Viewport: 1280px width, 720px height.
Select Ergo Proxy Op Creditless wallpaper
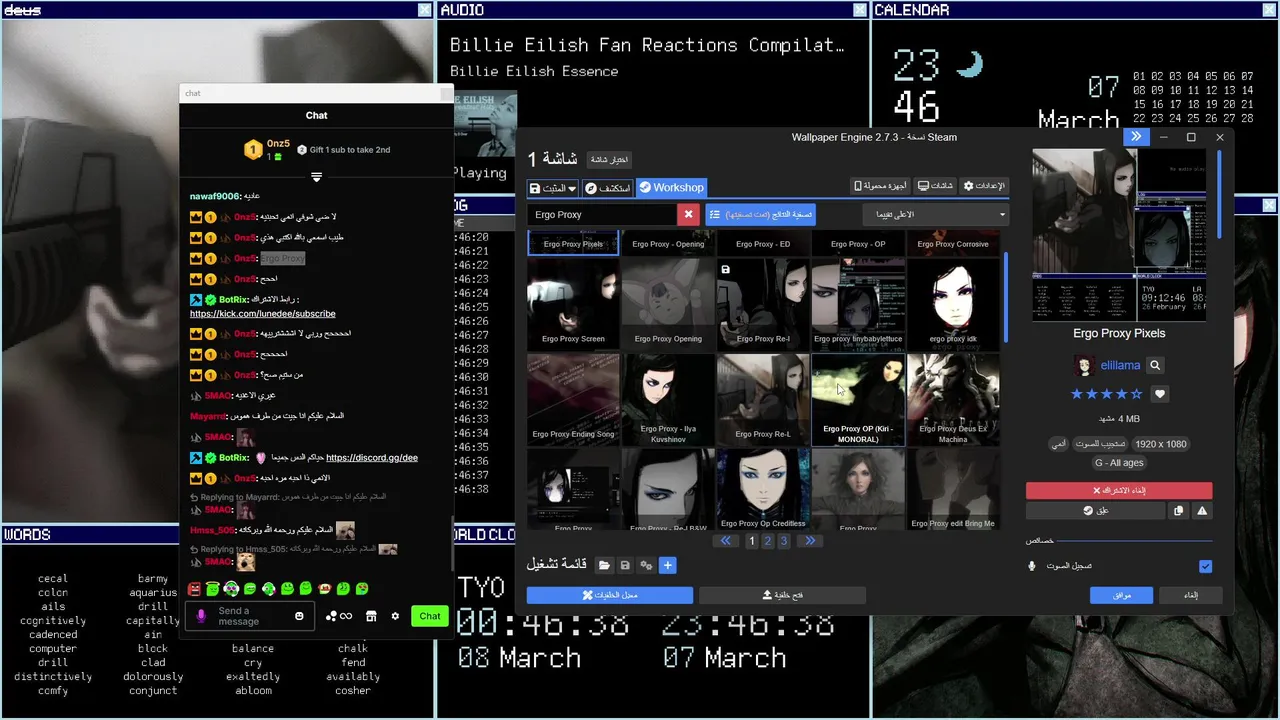(763, 488)
